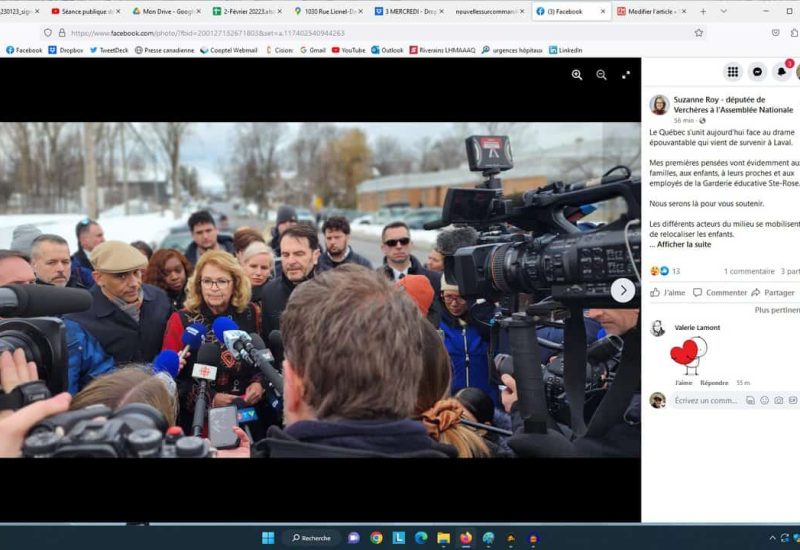View the 1 commentaire count
Screen dimensions: 800x550
[x=749, y=271]
